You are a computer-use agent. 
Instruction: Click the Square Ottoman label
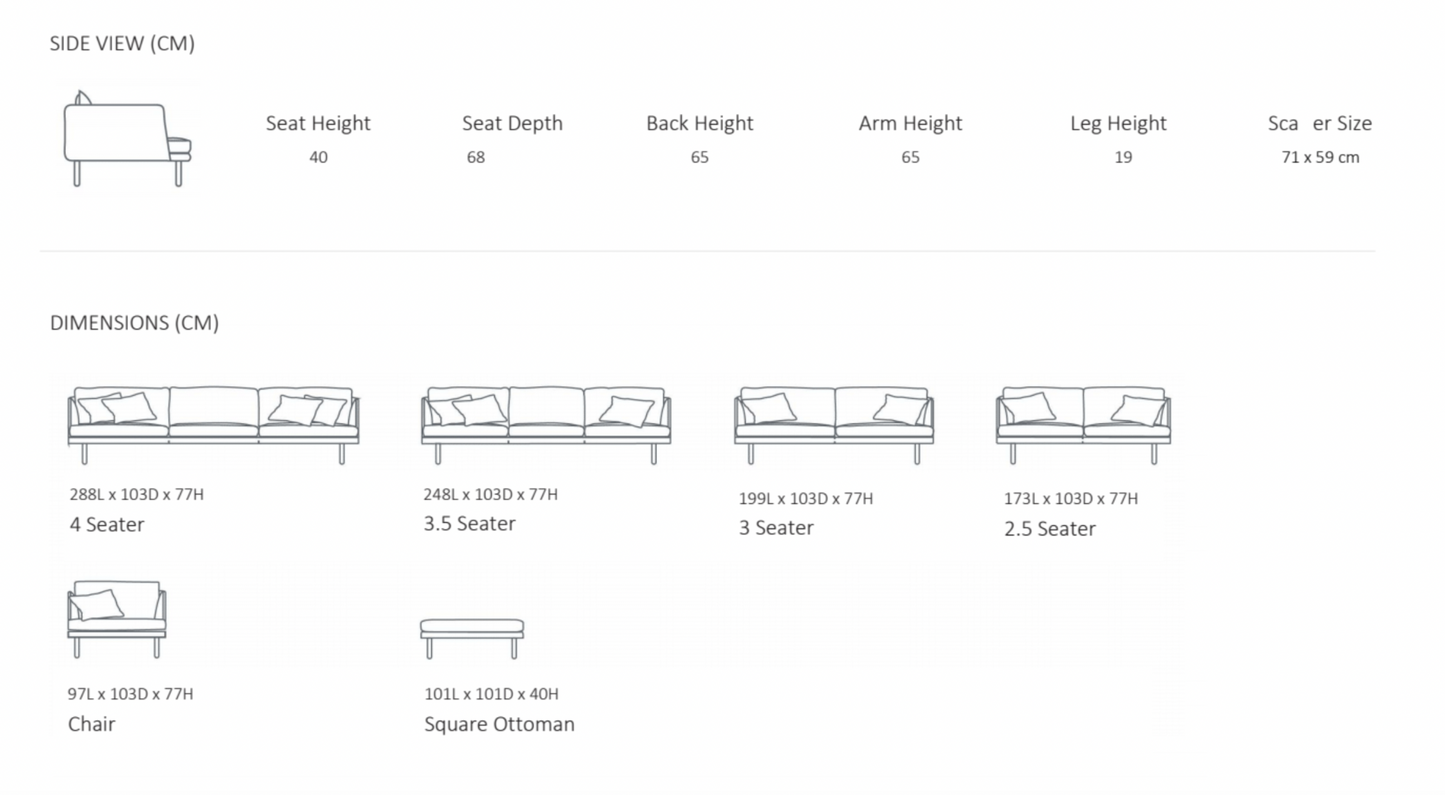[499, 723]
